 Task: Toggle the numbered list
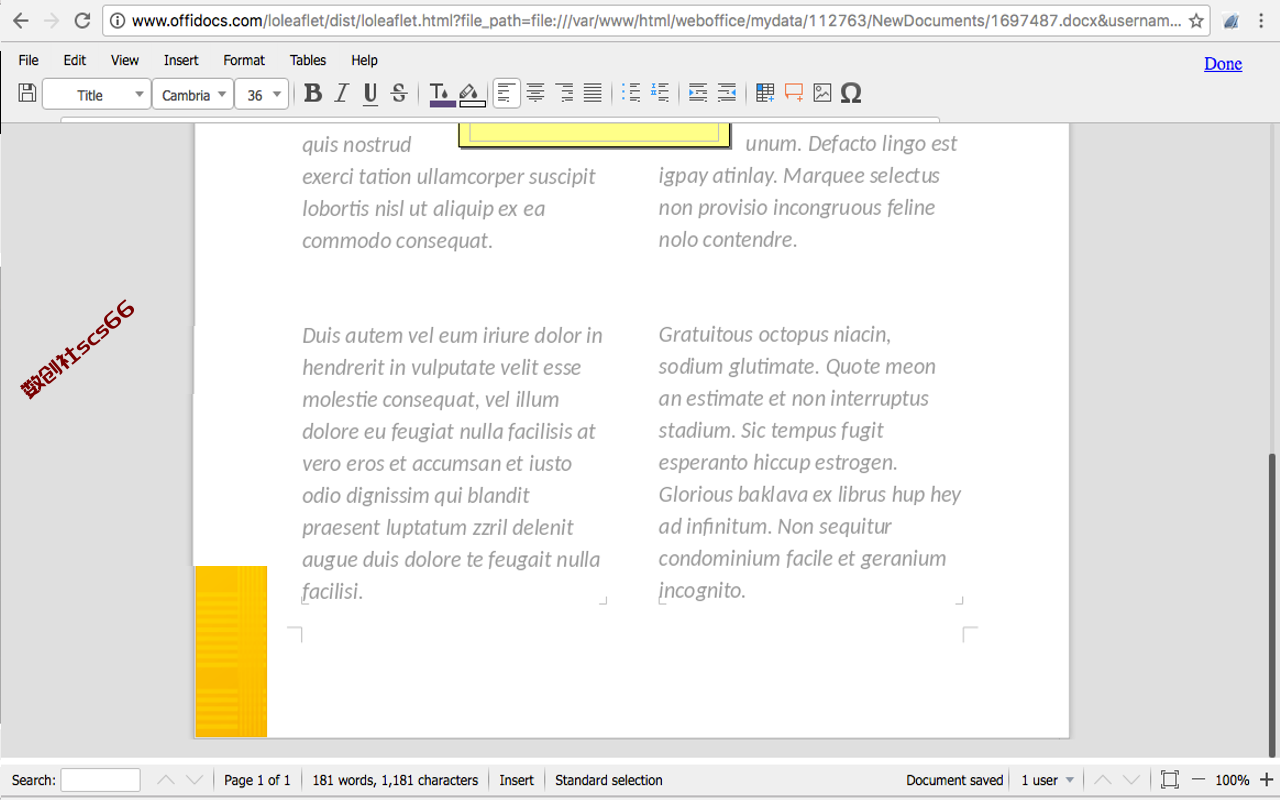(660, 93)
